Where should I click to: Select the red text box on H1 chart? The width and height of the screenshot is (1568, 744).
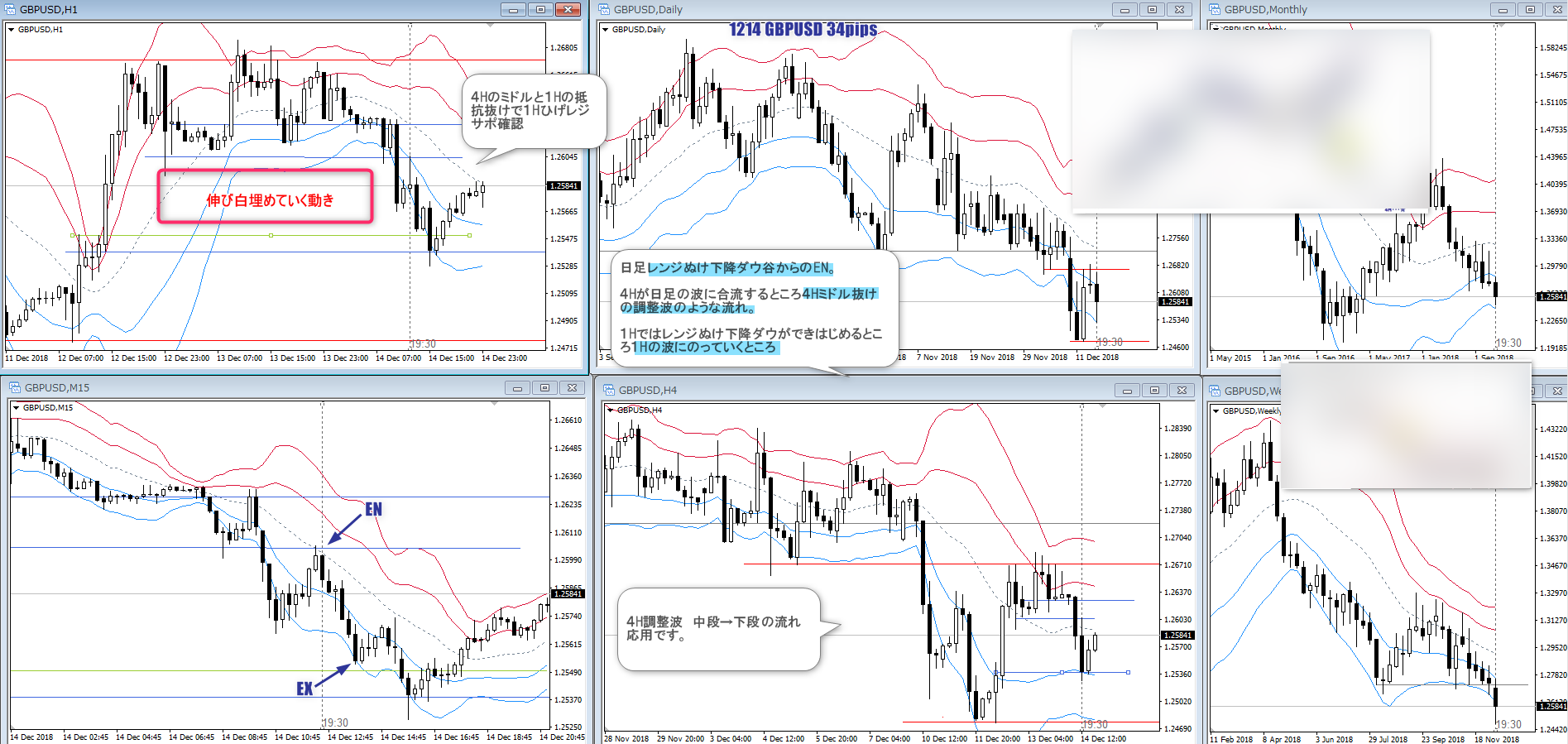tap(266, 197)
